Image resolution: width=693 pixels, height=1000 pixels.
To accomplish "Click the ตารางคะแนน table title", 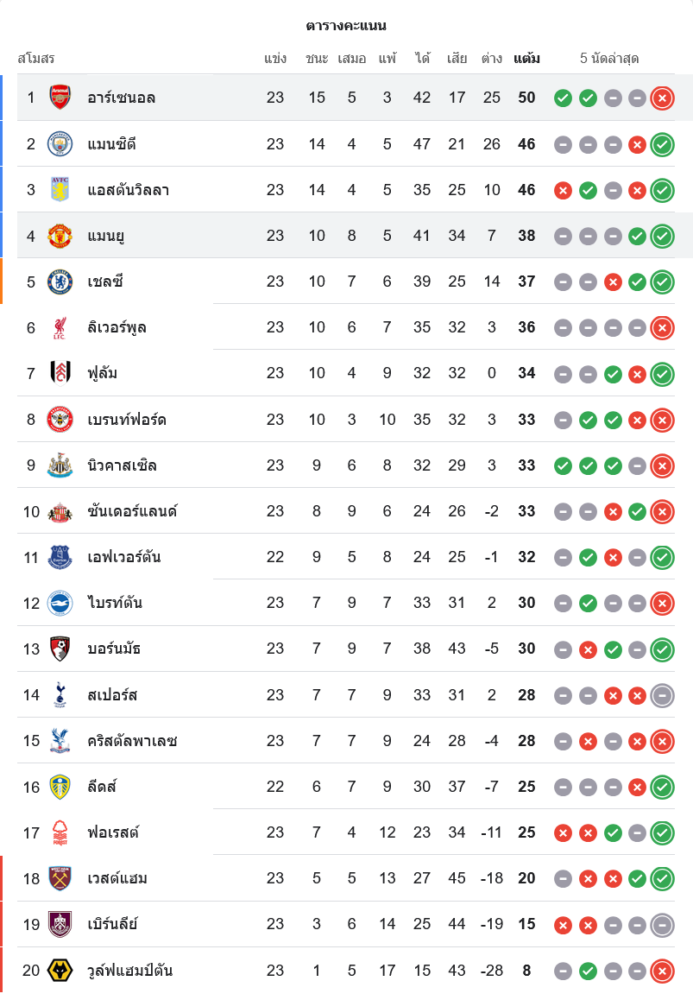I will pyautogui.click(x=346, y=25).
